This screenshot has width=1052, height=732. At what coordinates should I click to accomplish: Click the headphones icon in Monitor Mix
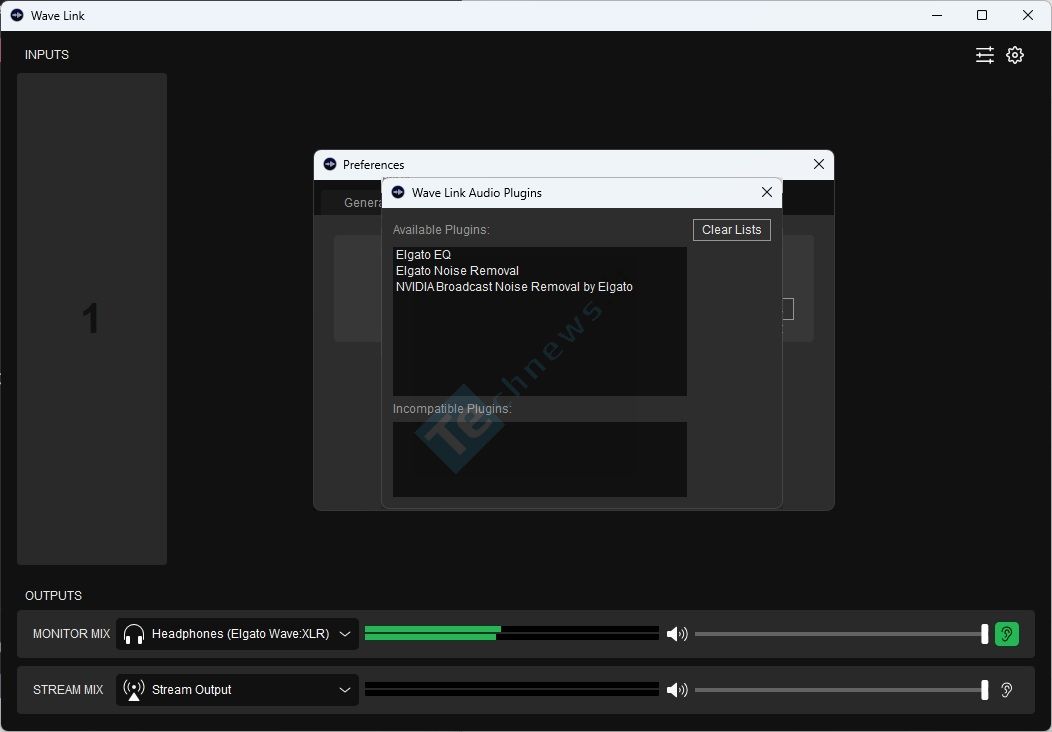[134, 634]
